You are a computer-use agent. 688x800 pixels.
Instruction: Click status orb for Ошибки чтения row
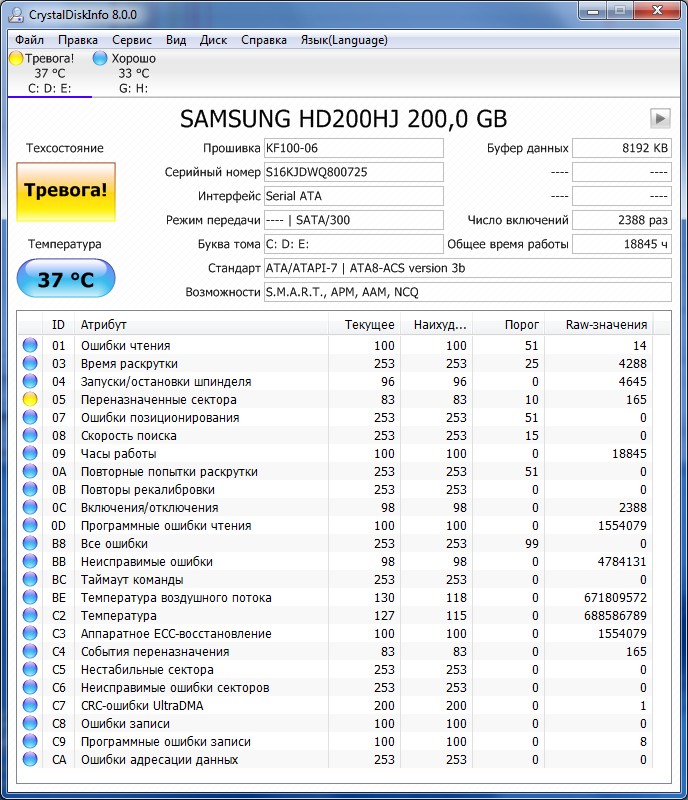point(30,345)
